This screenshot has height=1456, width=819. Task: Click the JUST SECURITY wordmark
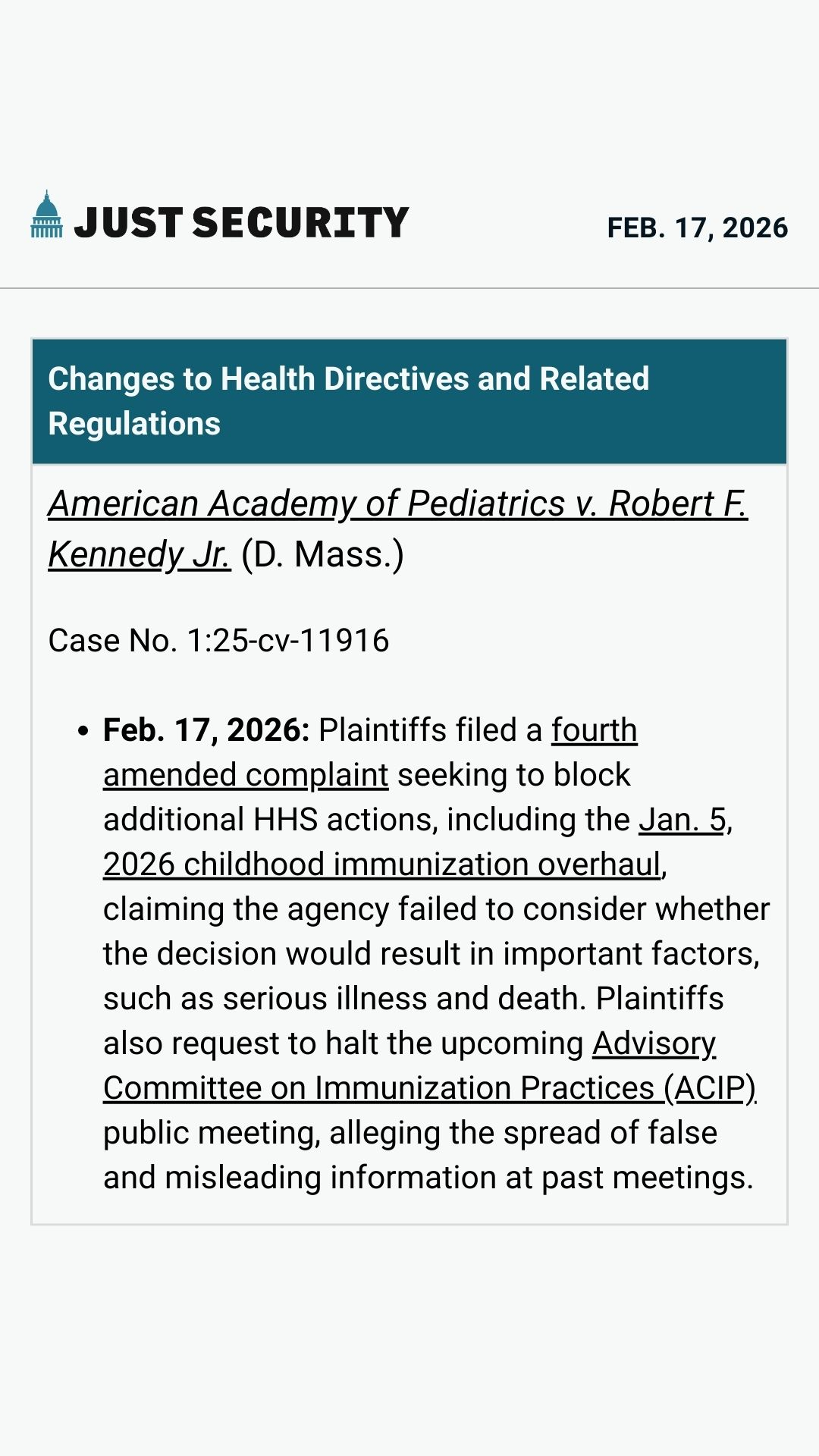pyautogui.click(x=241, y=223)
